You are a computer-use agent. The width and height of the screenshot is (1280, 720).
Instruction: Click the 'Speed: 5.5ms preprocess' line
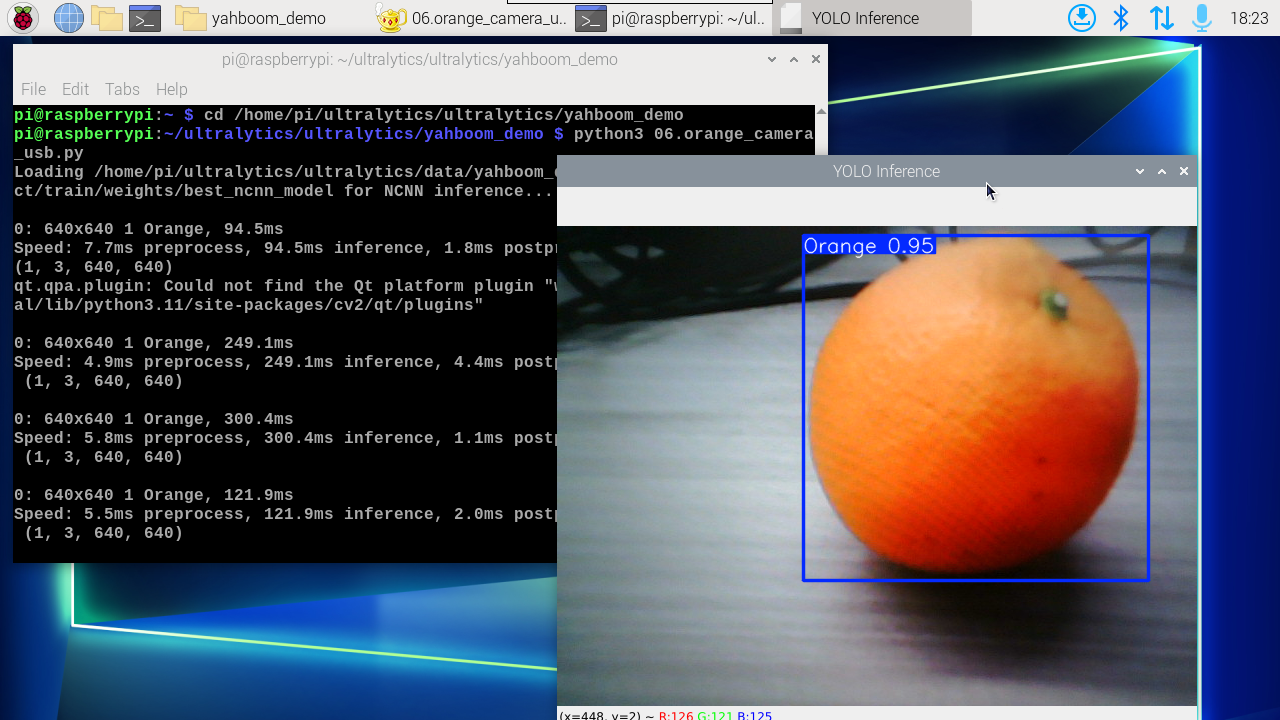285,515
